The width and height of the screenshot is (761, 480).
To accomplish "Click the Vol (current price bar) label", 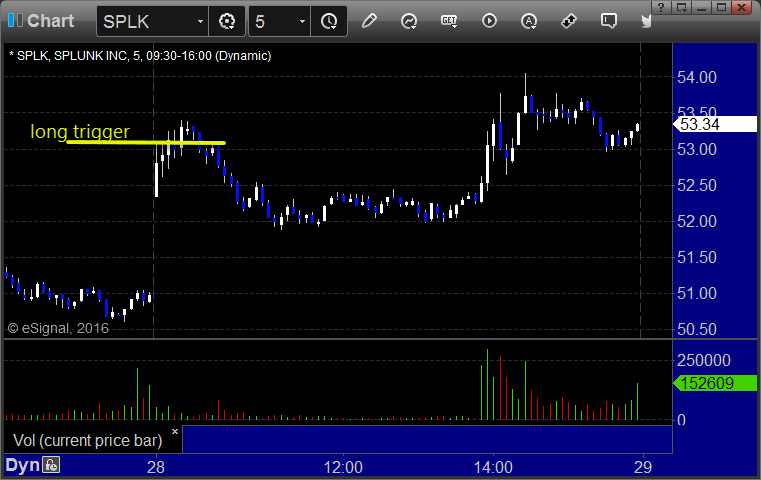I will tap(88, 440).
